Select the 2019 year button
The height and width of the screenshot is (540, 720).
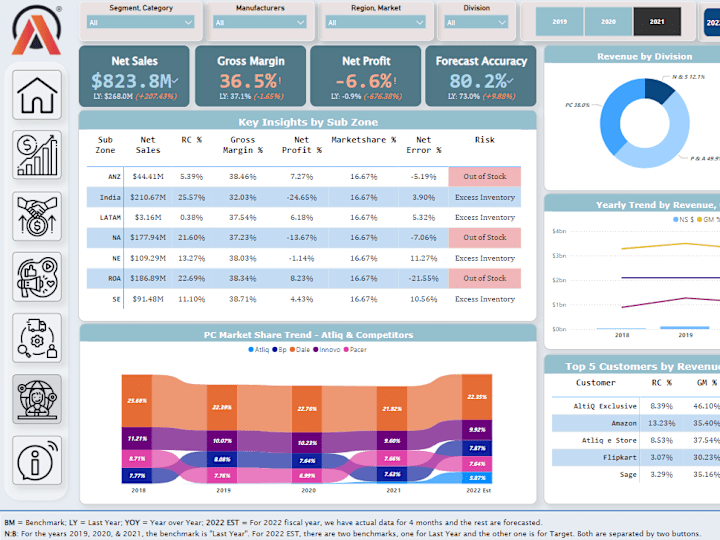pyautogui.click(x=559, y=22)
